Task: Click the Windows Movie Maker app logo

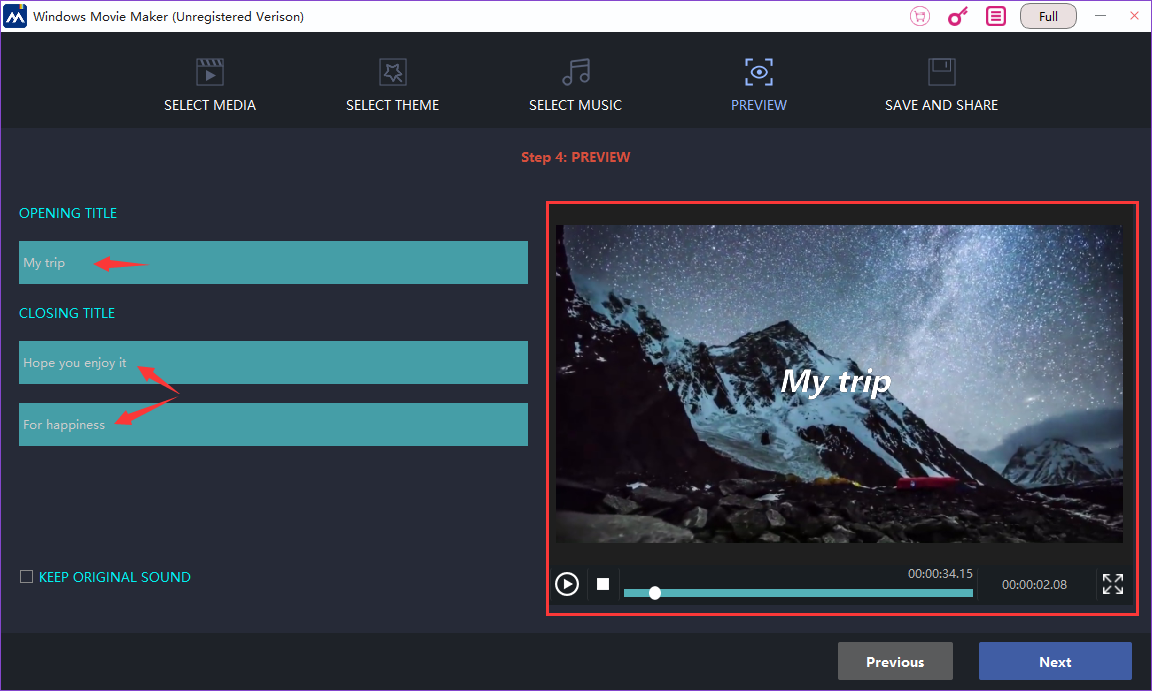Action: pos(15,16)
